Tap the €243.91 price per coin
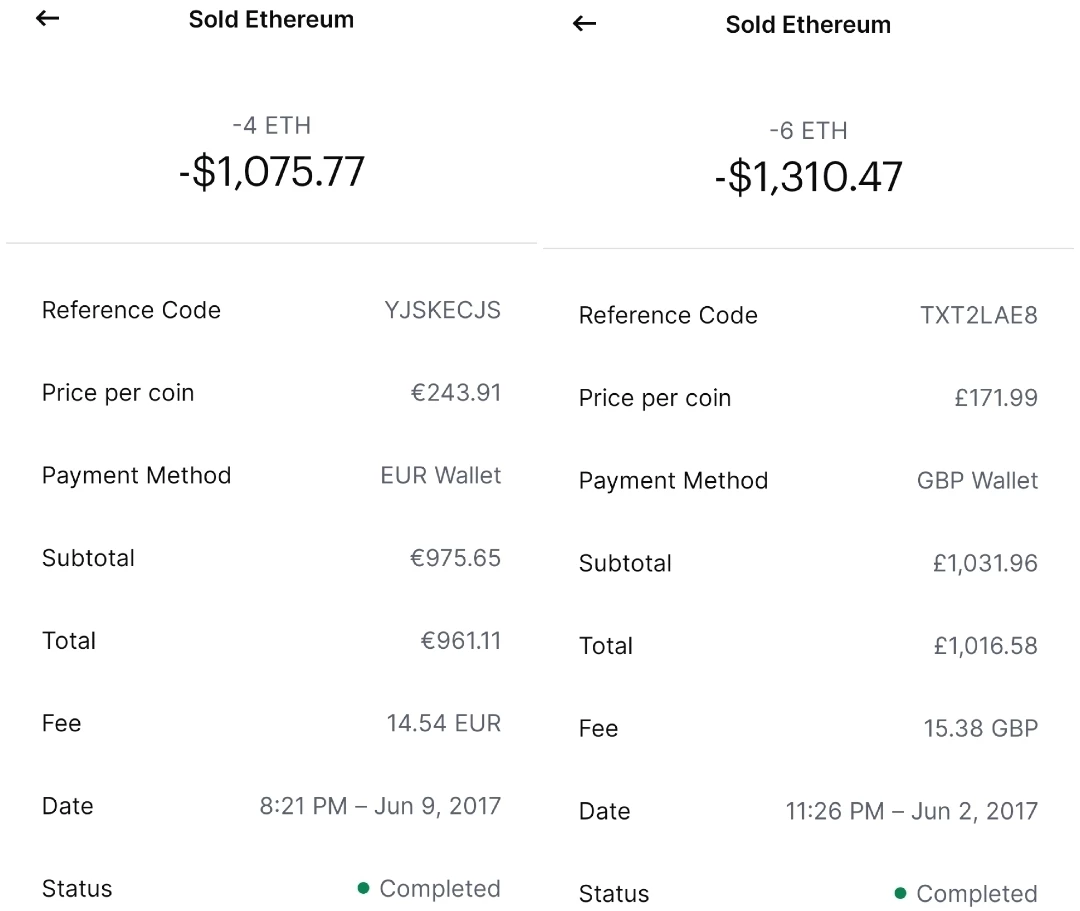Screen dimensions: 1080x911 (x=456, y=393)
